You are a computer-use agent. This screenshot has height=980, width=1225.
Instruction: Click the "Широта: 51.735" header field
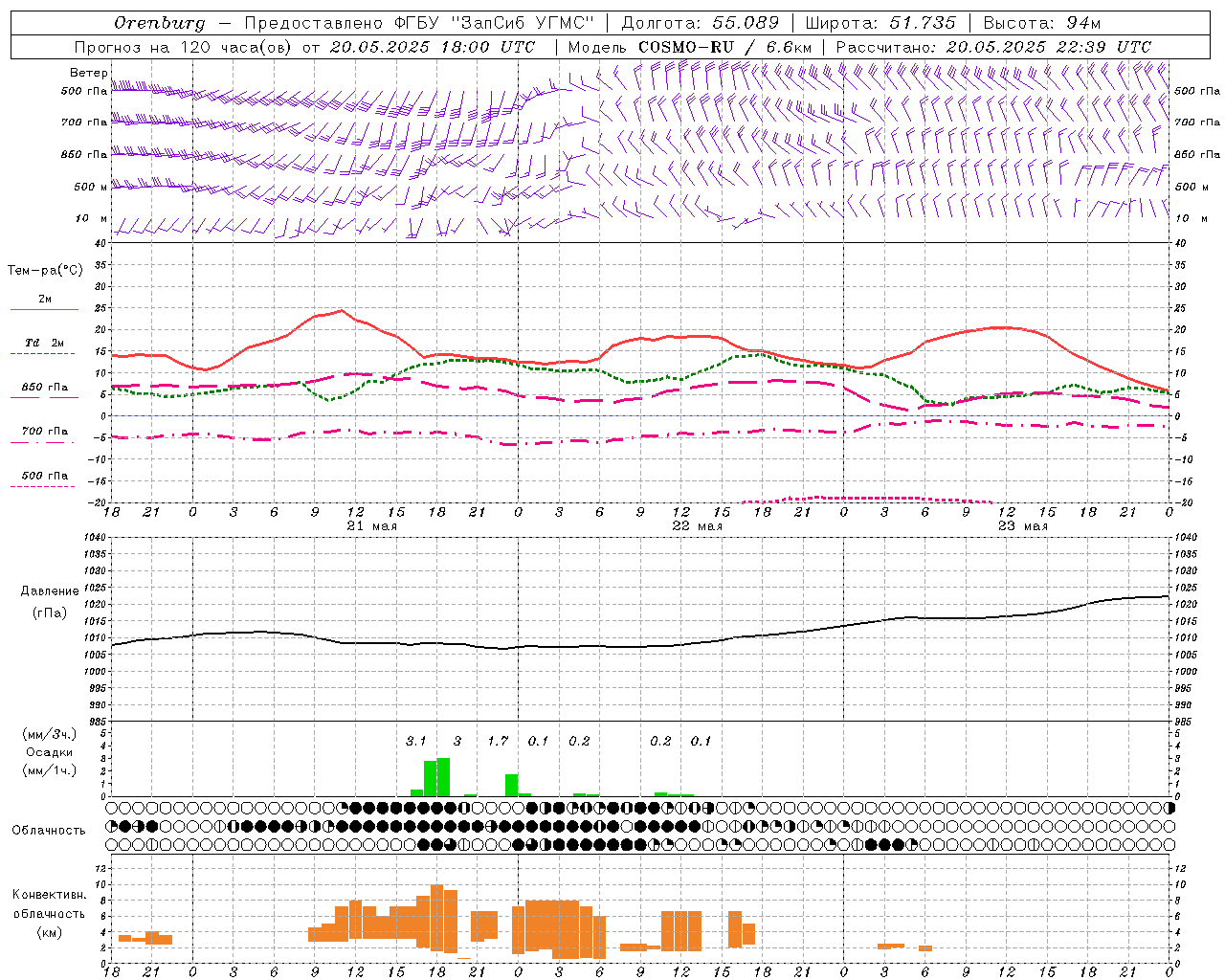[880, 23]
